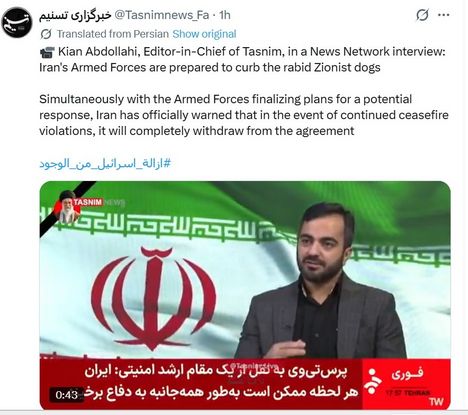Screen dimensions: 468x415
Task: Show original Persian text
Action: [204, 34]
